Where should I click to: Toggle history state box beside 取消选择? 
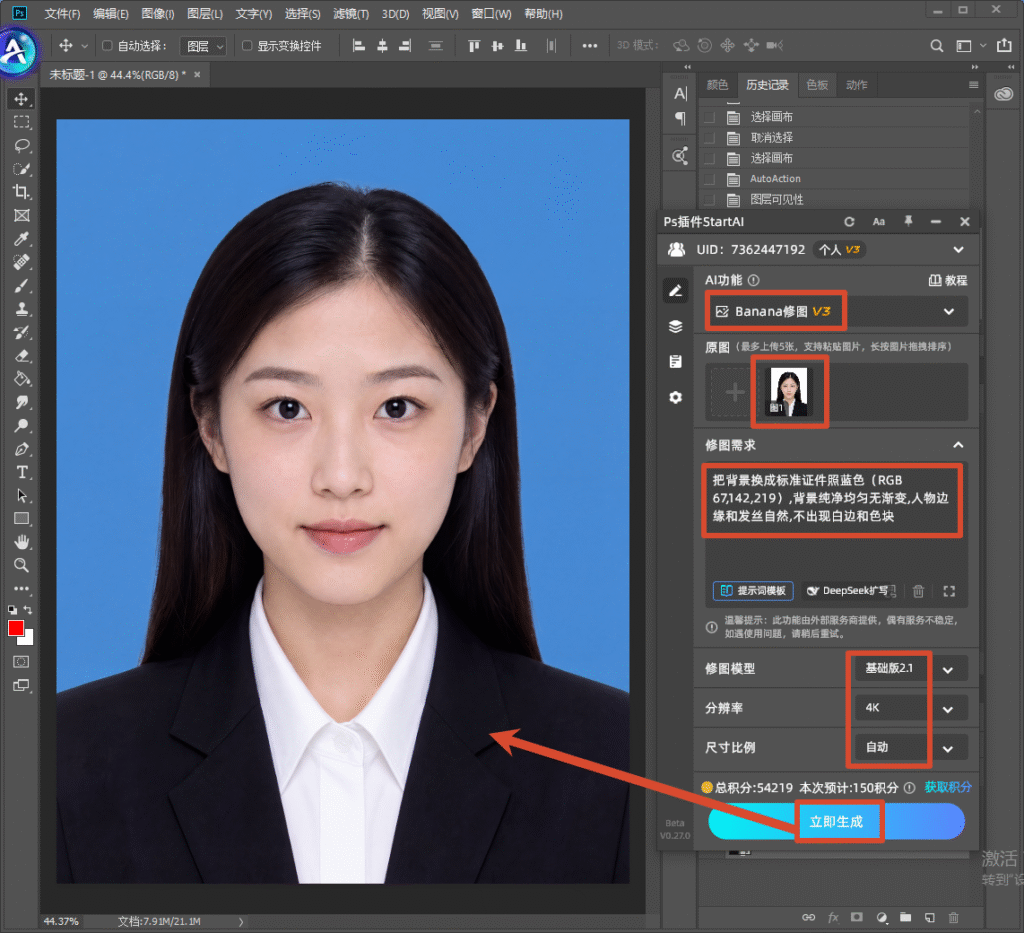pos(709,138)
